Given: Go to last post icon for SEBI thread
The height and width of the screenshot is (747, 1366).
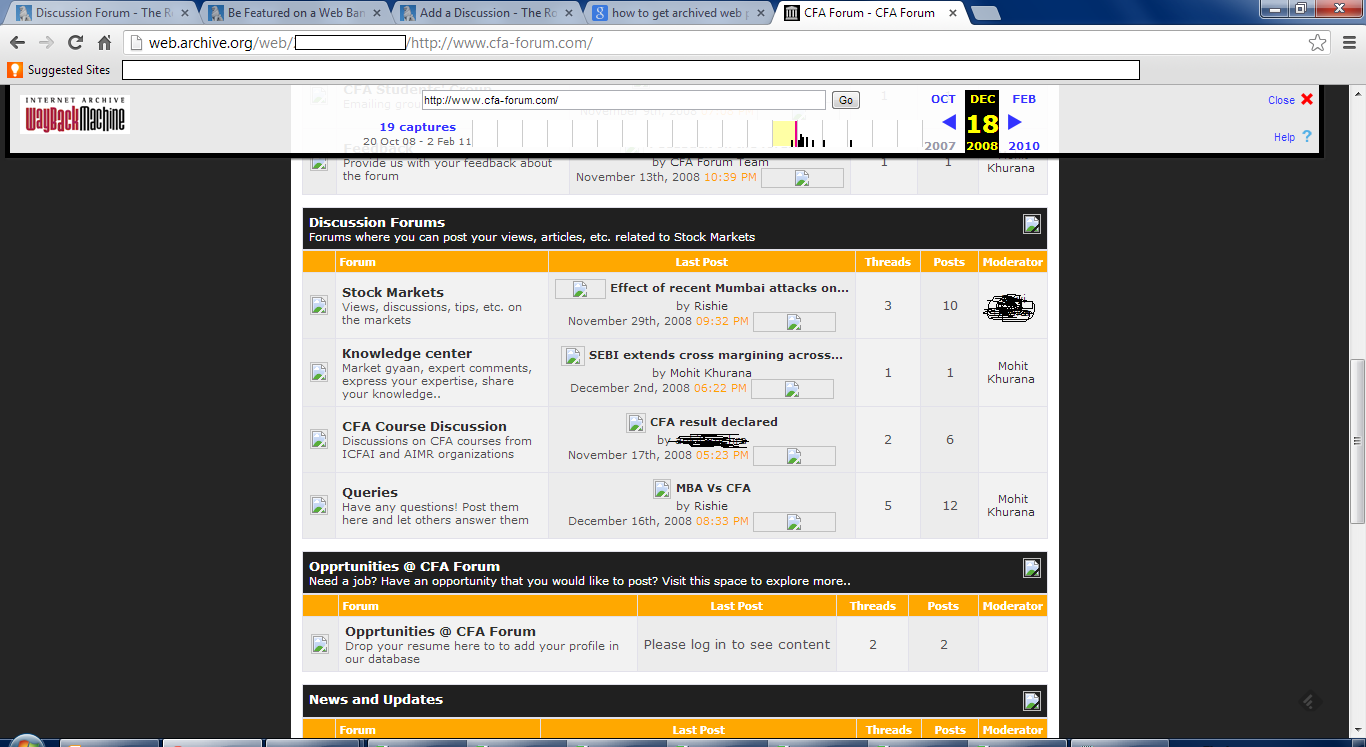Looking at the screenshot, I should (792, 389).
